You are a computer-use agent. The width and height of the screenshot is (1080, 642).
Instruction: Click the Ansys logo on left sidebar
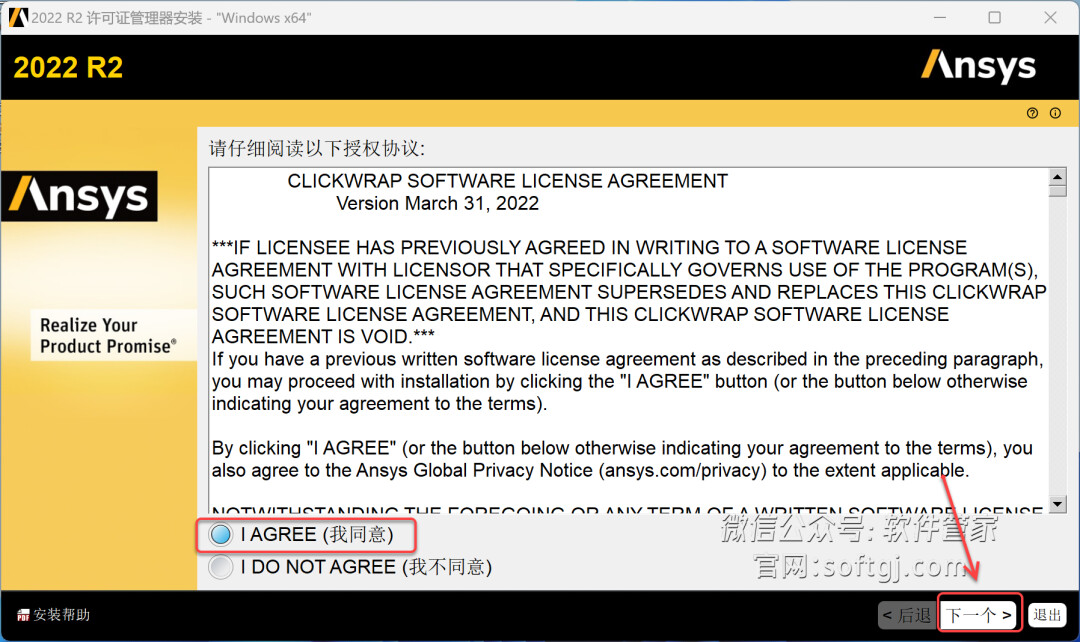79,196
